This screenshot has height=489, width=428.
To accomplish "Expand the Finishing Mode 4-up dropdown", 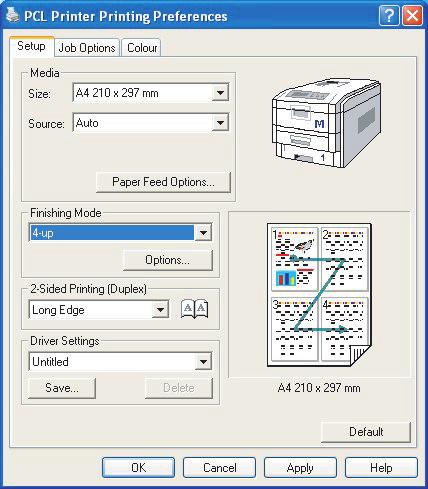I will tap(203, 232).
